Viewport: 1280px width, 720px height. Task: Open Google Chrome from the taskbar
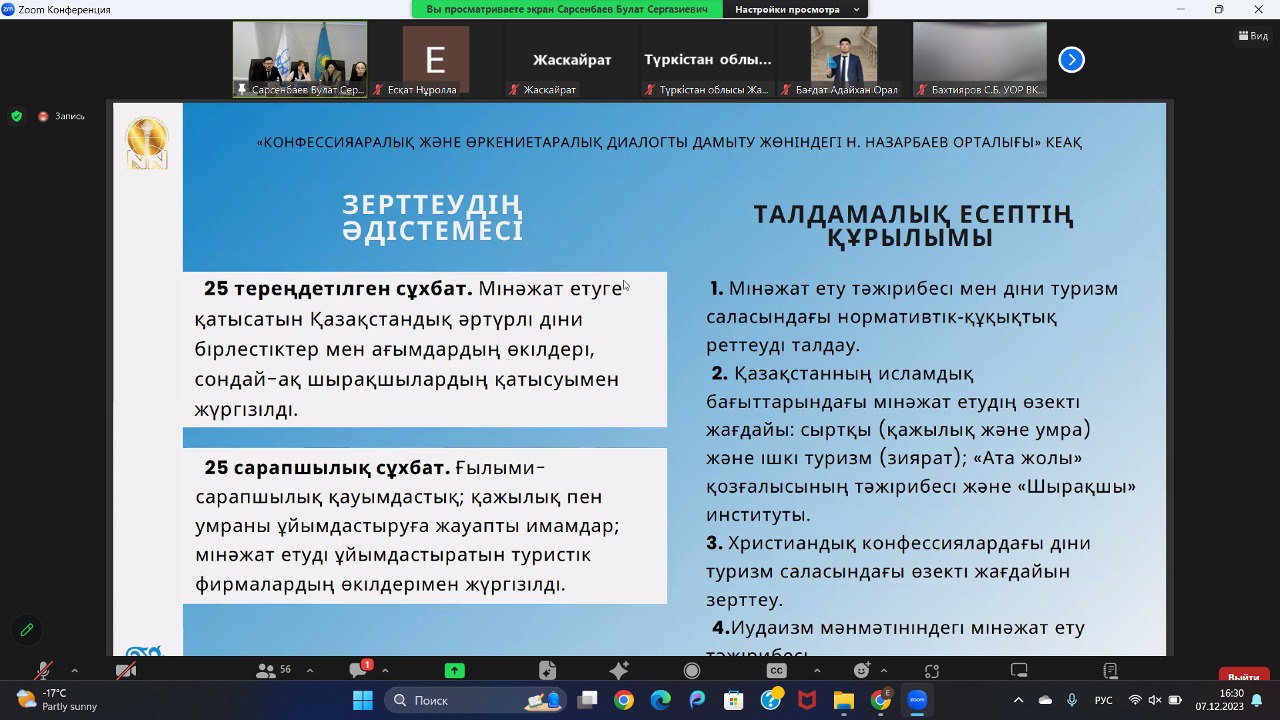[x=624, y=700]
